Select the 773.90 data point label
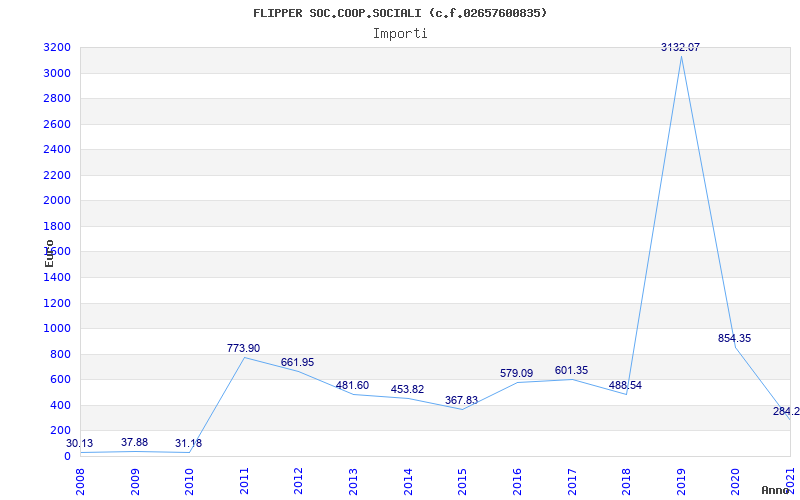Viewport: 800px width, 500px height. pyautogui.click(x=243, y=348)
